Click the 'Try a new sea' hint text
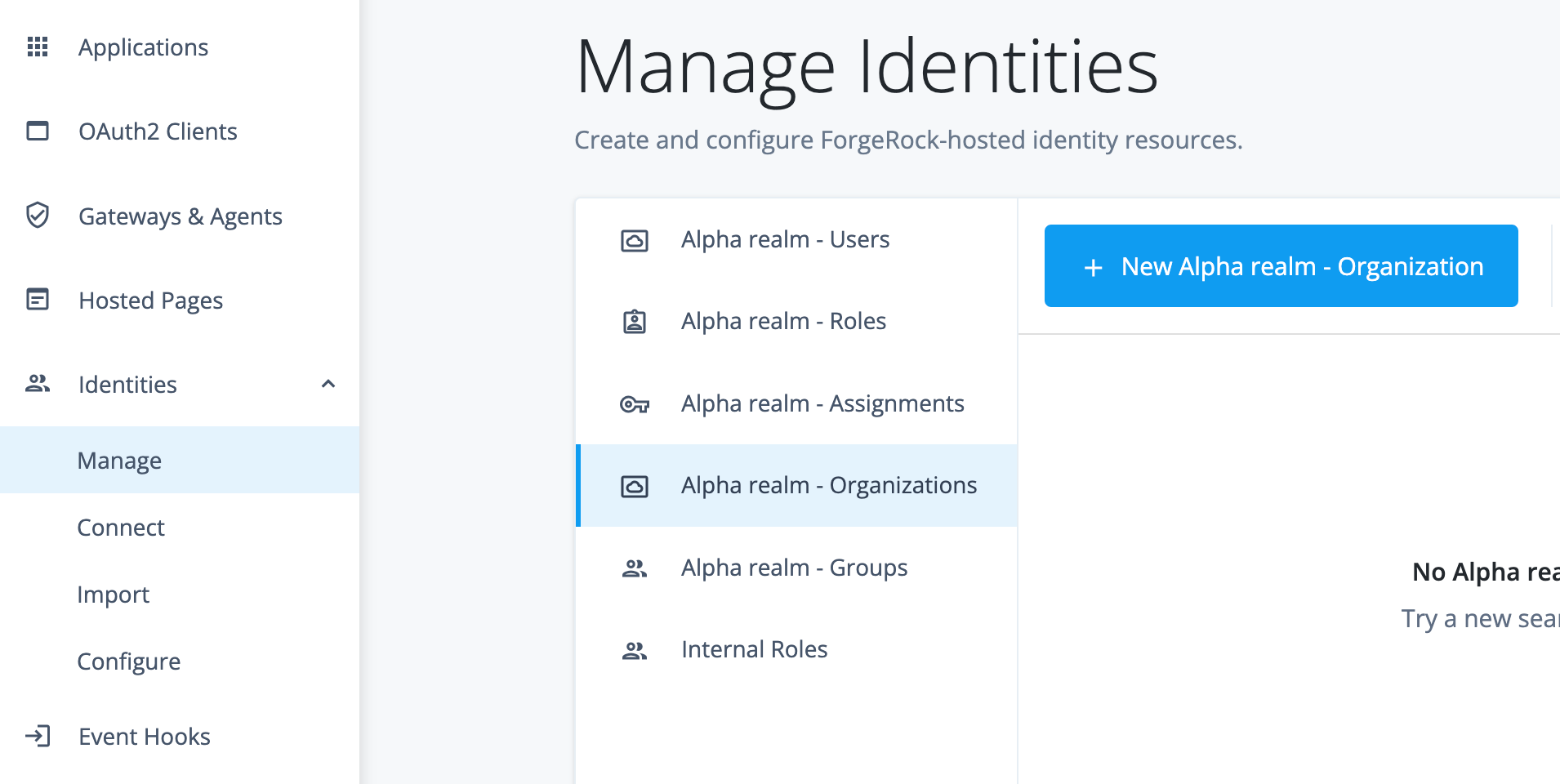Screen dimensions: 1560x784 click(1480, 618)
